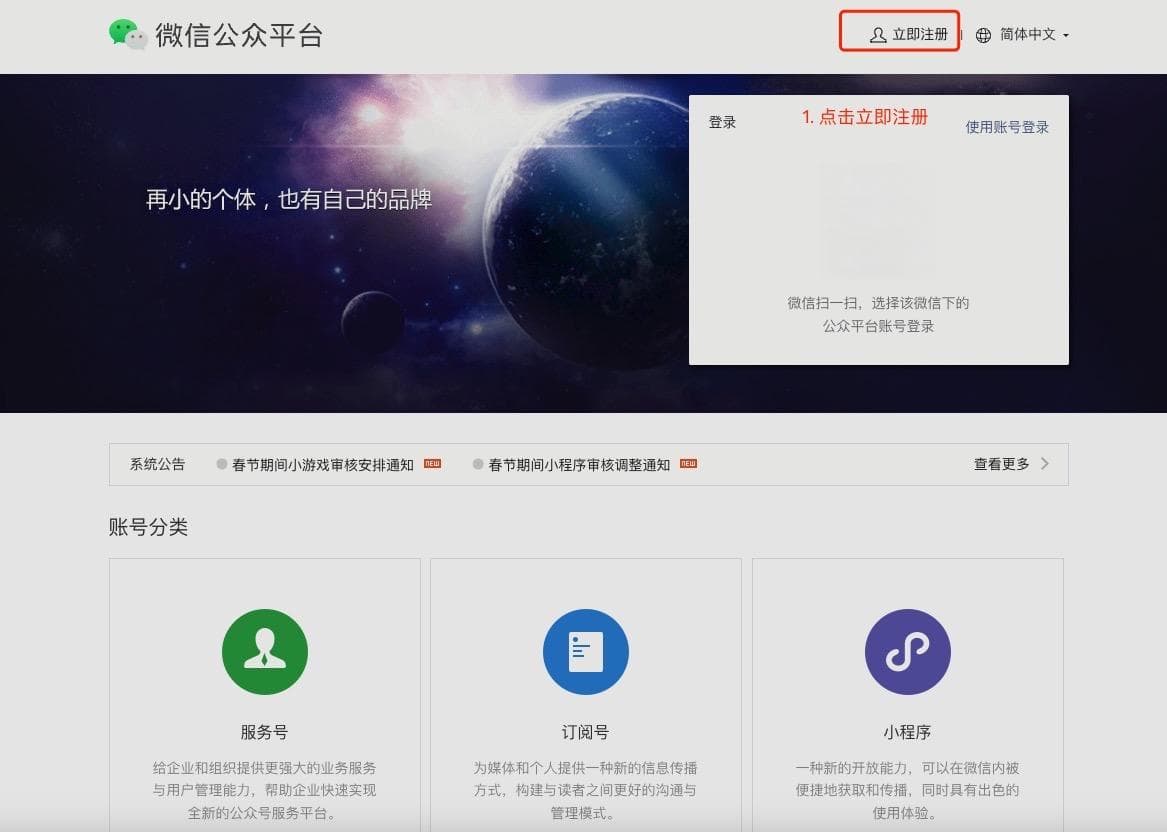Open the 微信公众平台 title text
Viewport: 1167px width, 832px height.
239,35
